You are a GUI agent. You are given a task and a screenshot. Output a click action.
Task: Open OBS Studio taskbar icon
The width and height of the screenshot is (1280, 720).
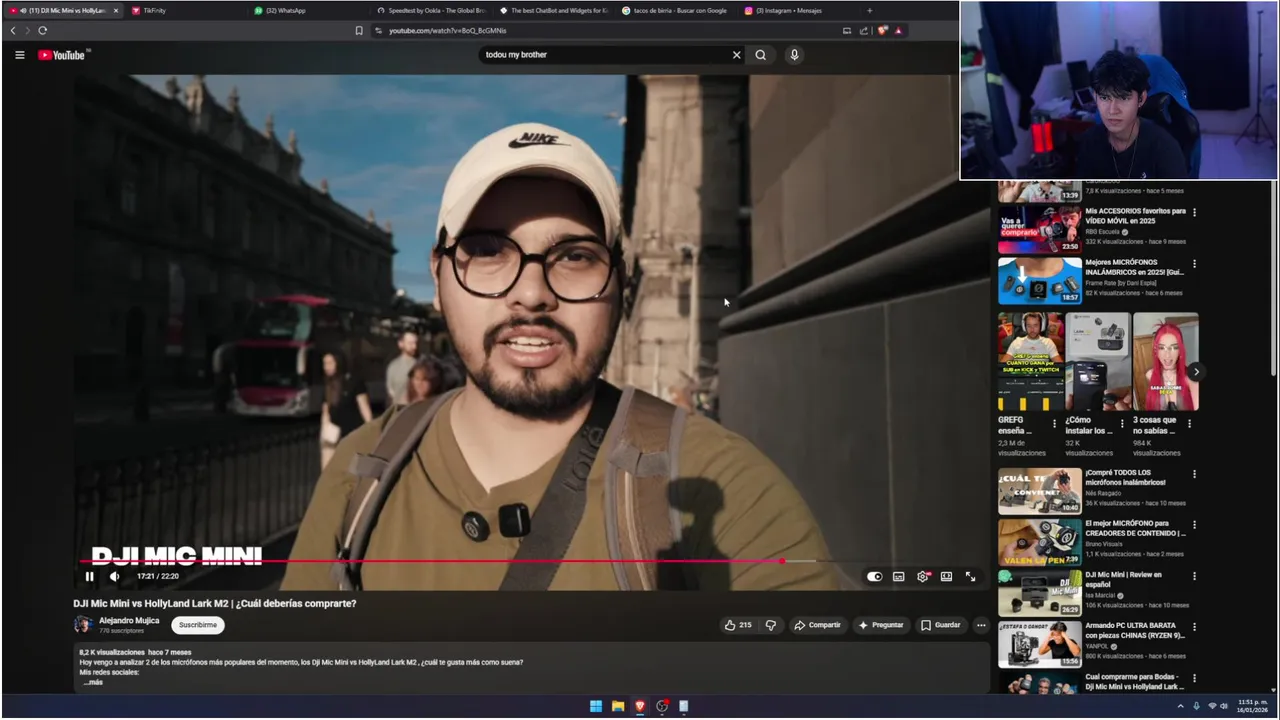coord(662,706)
